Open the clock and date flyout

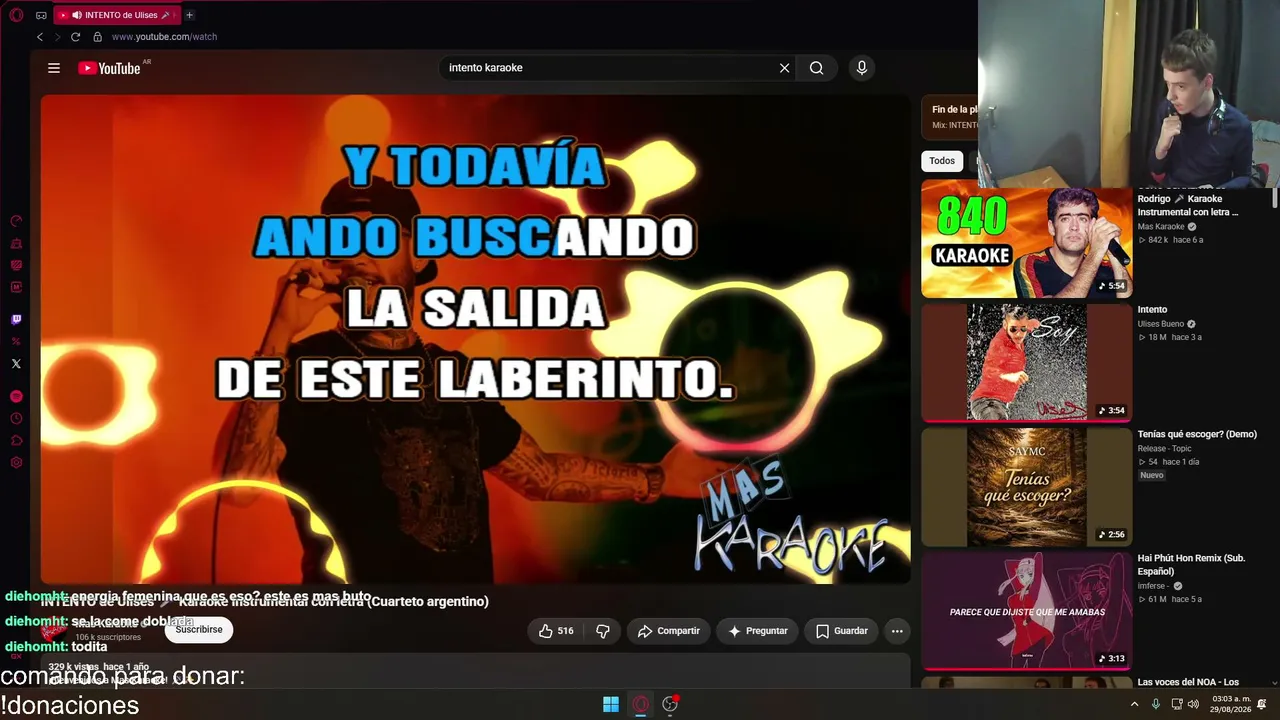[1229, 704]
